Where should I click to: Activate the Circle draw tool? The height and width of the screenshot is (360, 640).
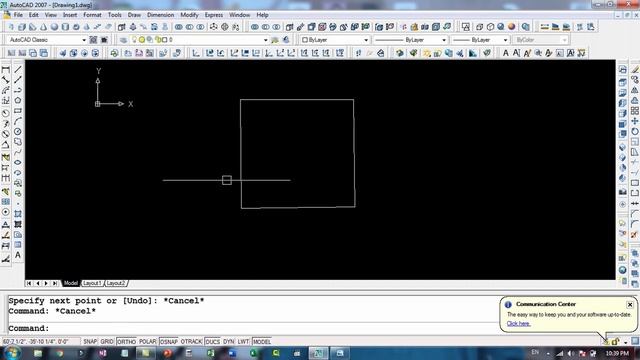coord(18,131)
